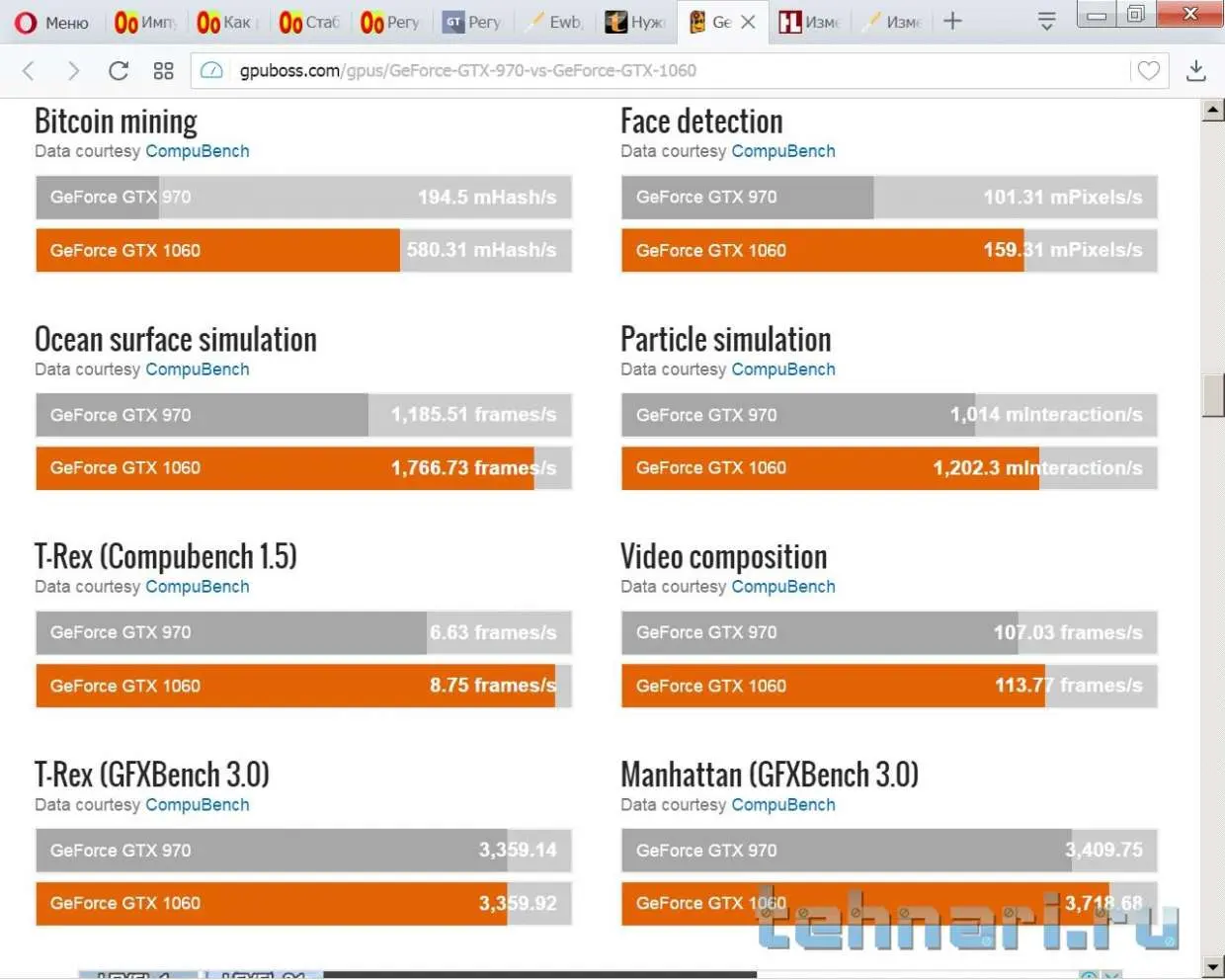
Task: Click the vertical scrollbar thumb
Action: [x=1213, y=395]
